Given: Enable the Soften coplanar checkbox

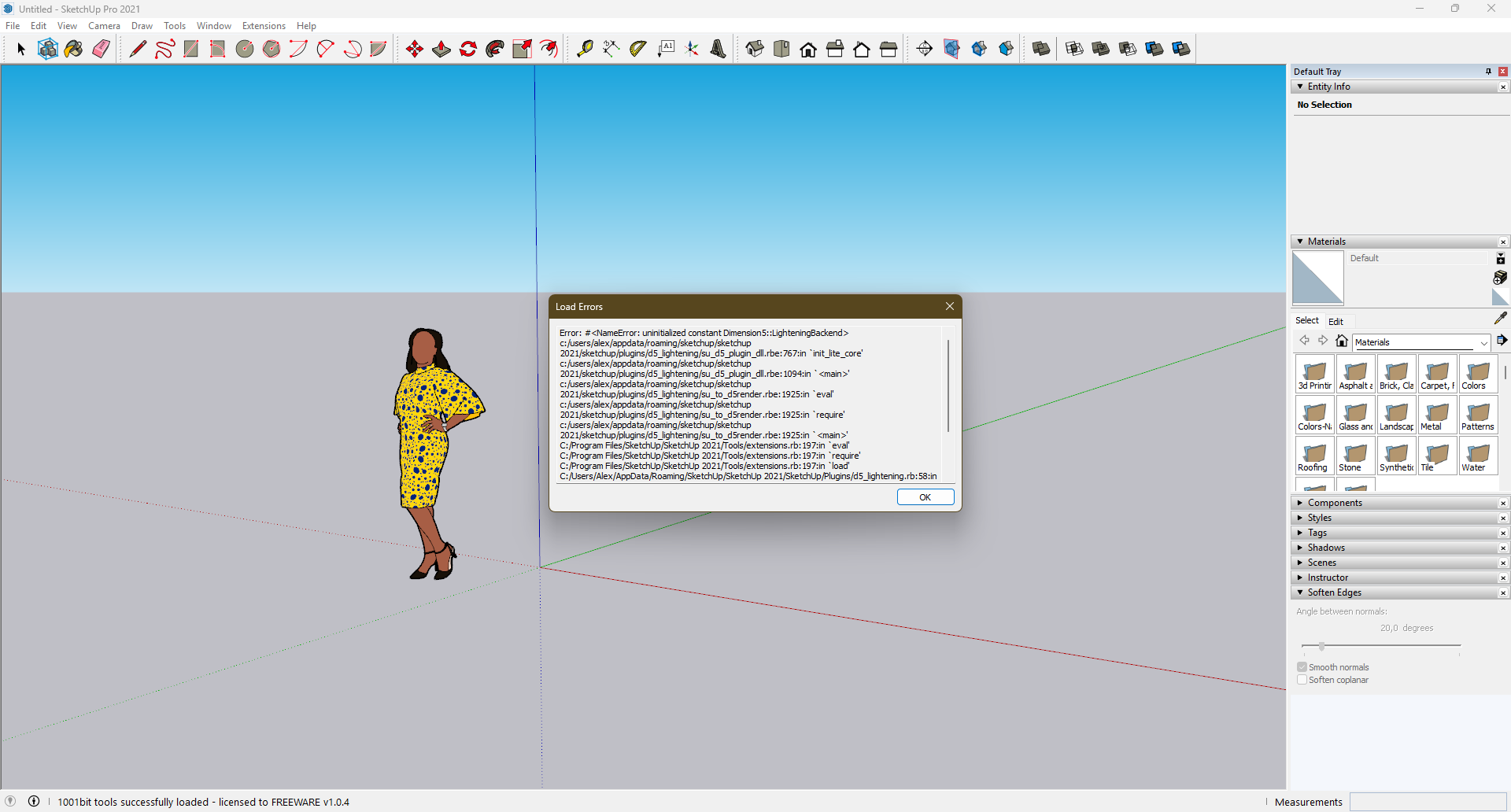Looking at the screenshot, I should [1303, 680].
